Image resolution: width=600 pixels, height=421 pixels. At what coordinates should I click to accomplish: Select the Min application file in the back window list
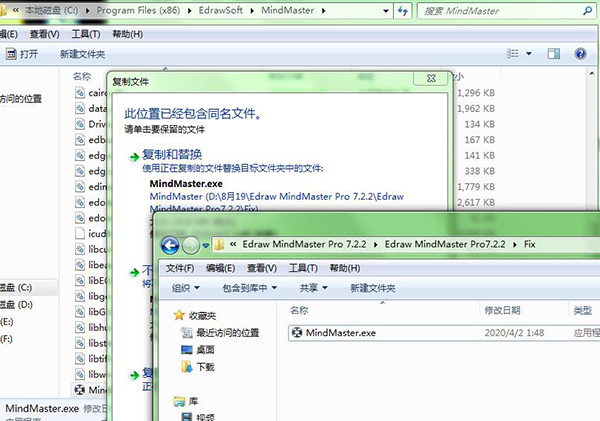[x=91, y=390]
